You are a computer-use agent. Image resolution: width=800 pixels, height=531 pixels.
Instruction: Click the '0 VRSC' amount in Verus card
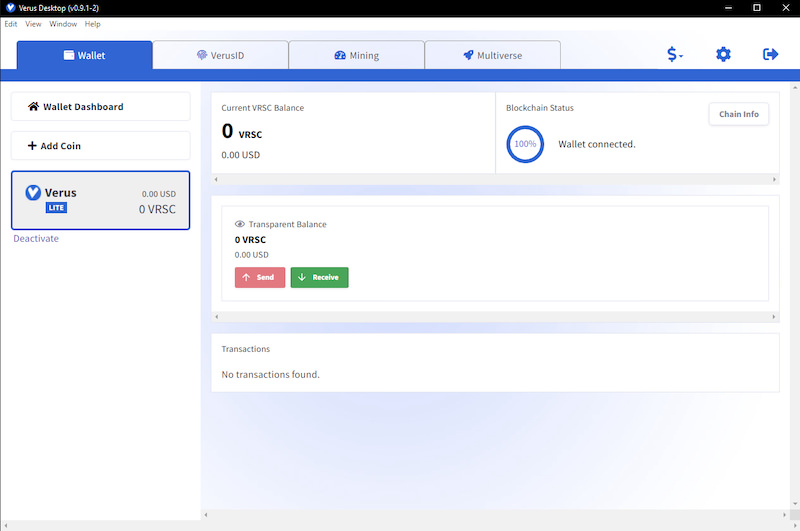coord(157,209)
